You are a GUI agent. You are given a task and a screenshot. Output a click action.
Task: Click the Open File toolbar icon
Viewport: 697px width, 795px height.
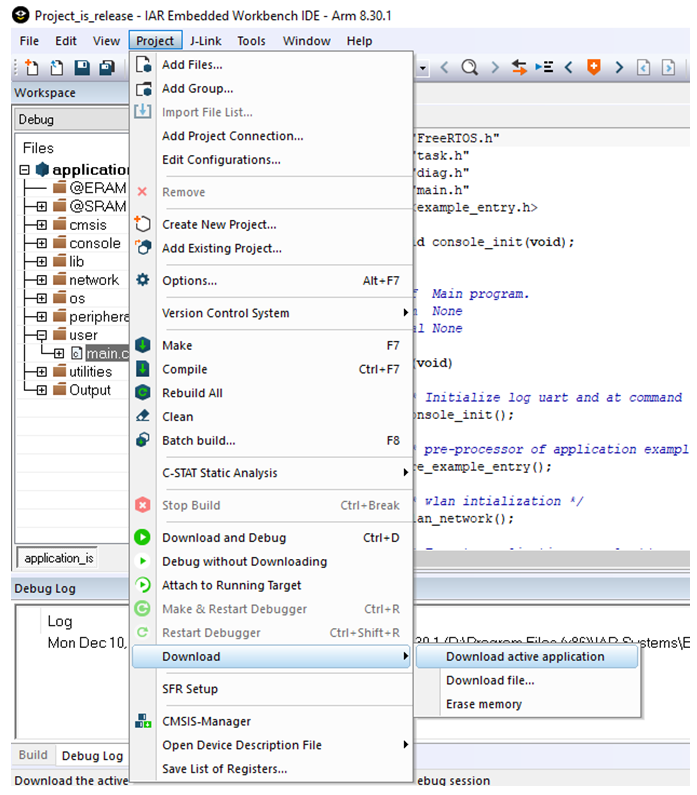[x=56, y=67]
